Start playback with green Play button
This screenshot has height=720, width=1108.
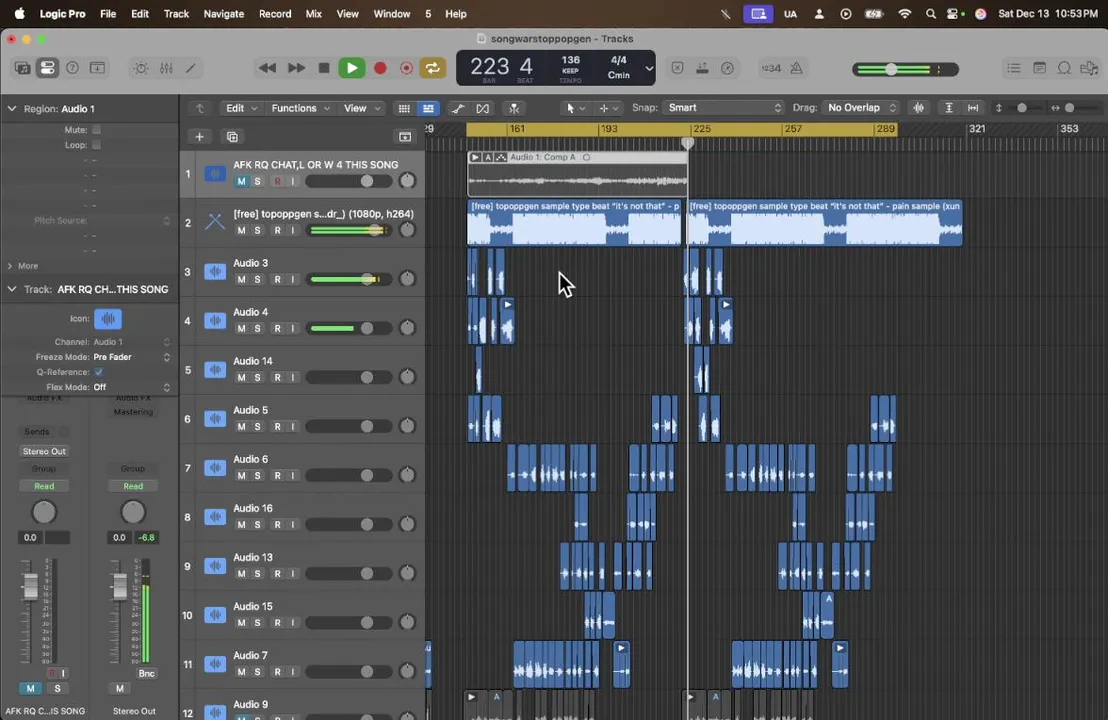point(352,69)
